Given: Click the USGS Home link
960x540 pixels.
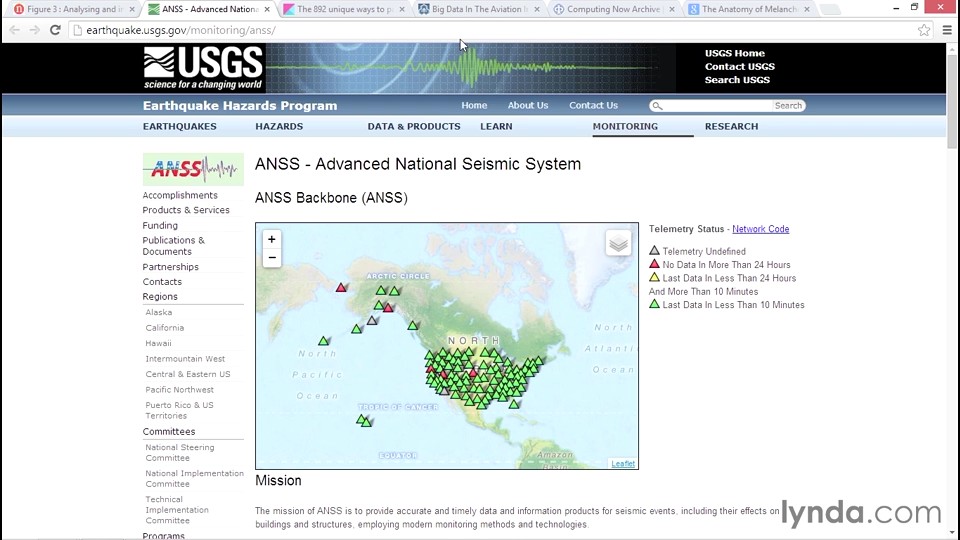Looking at the screenshot, I should tap(735, 53).
